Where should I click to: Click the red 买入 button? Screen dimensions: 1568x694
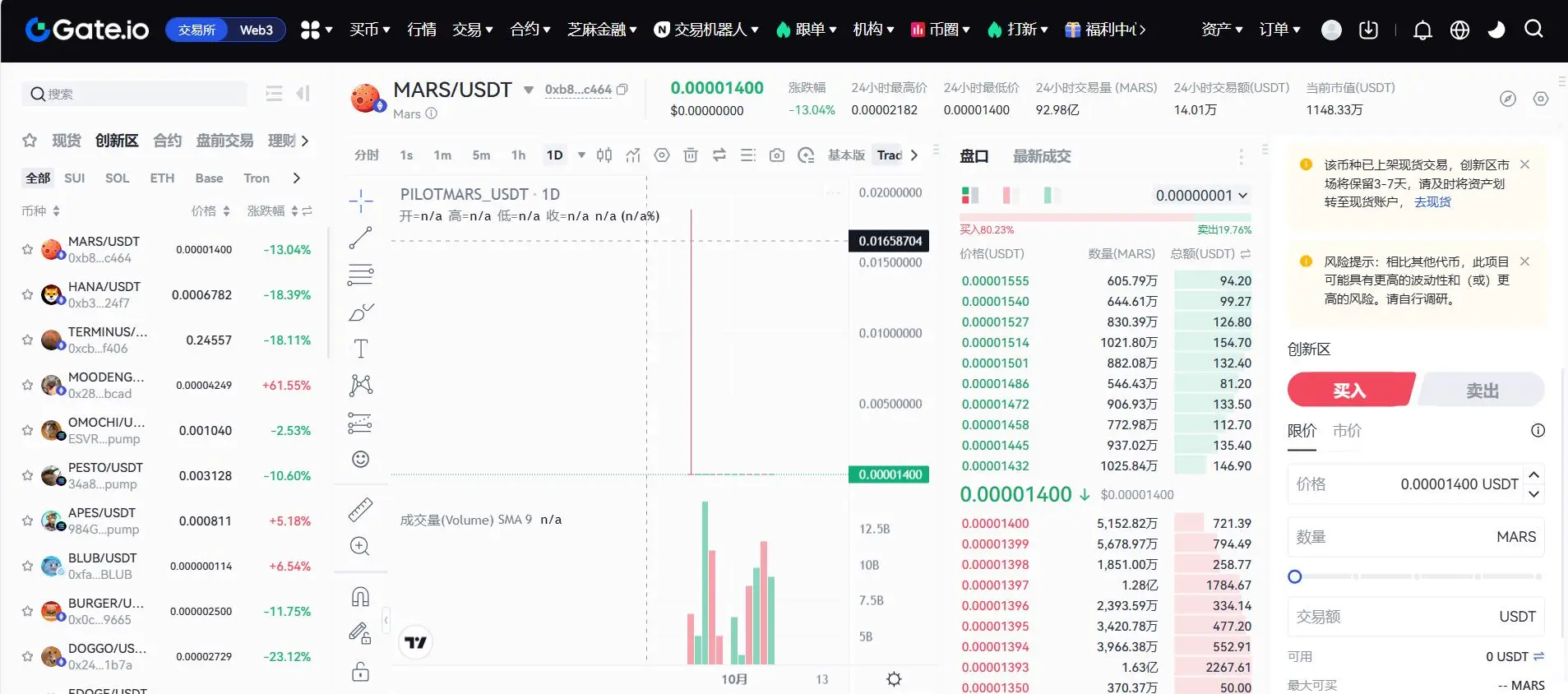pyautogui.click(x=1350, y=390)
